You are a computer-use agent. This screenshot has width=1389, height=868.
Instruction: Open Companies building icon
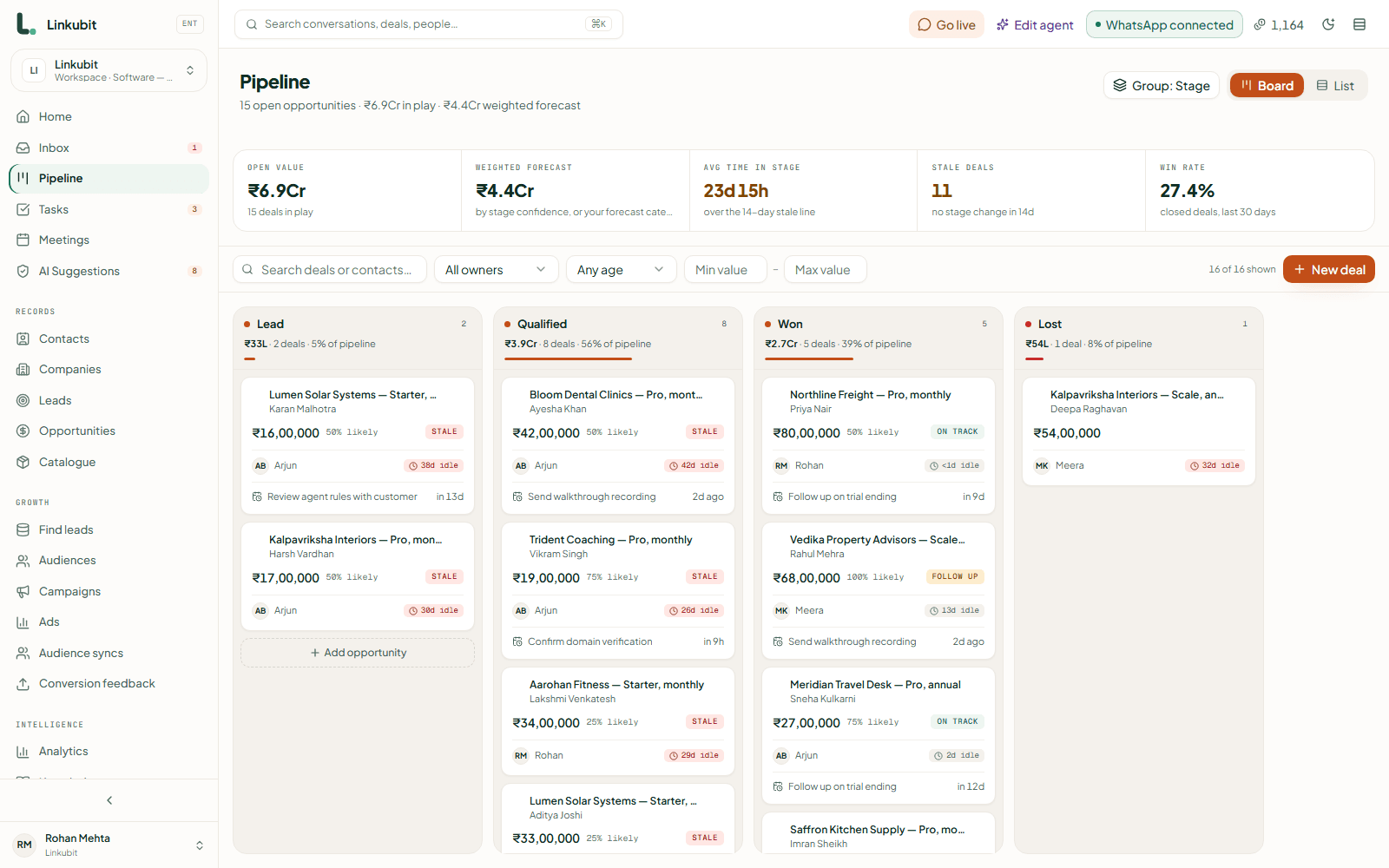23,369
